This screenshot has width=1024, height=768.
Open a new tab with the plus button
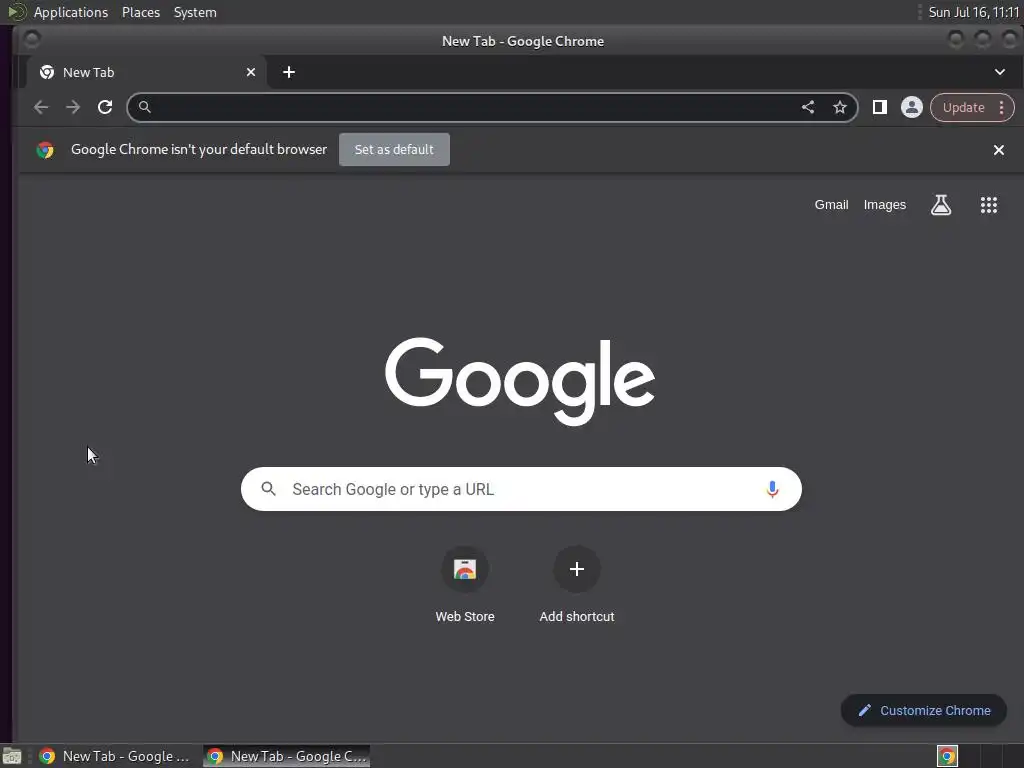point(289,72)
